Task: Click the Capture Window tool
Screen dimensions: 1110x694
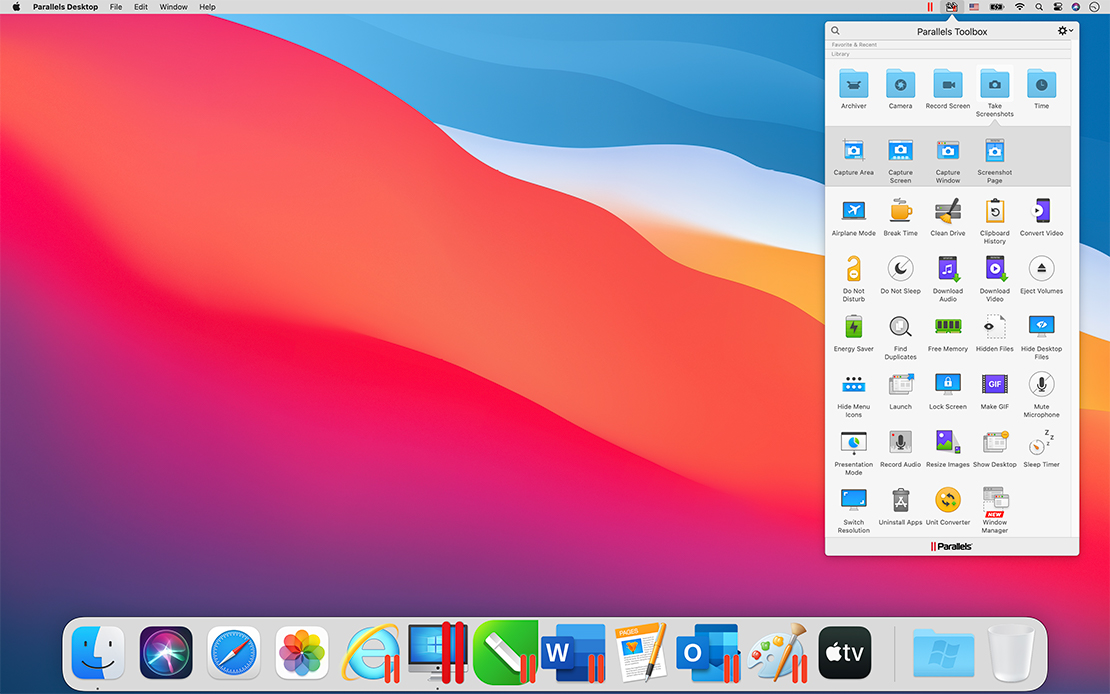Action: [947, 152]
